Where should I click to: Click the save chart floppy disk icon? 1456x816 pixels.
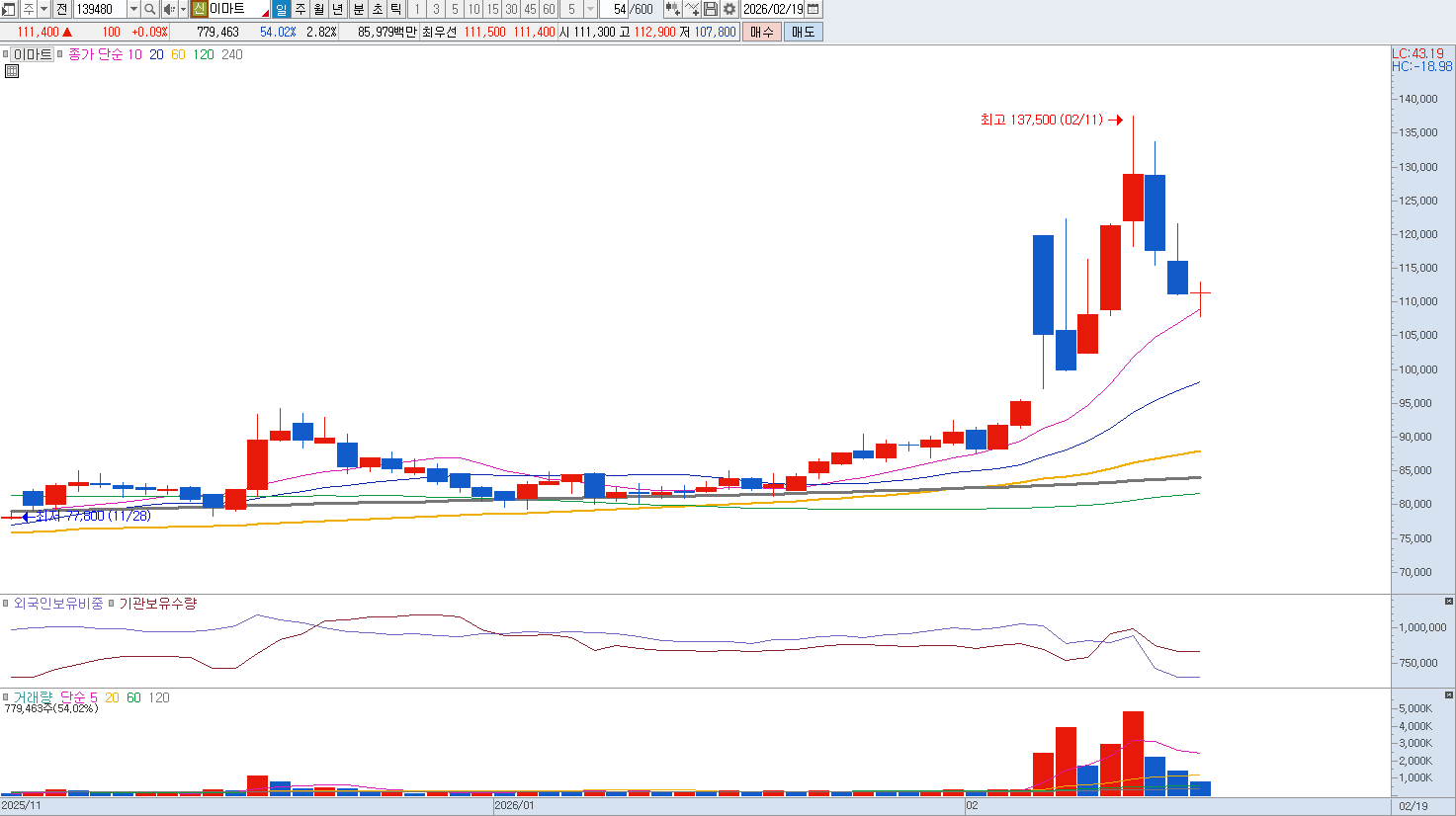[x=711, y=9]
